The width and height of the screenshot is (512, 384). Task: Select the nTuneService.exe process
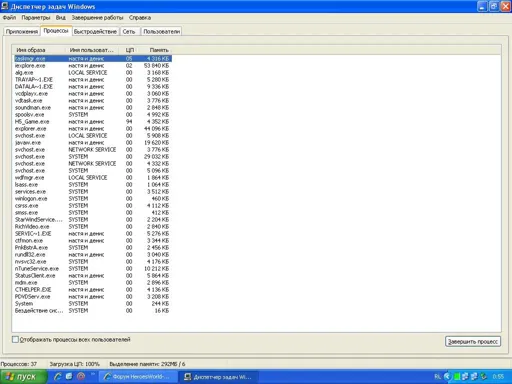coord(93,269)
